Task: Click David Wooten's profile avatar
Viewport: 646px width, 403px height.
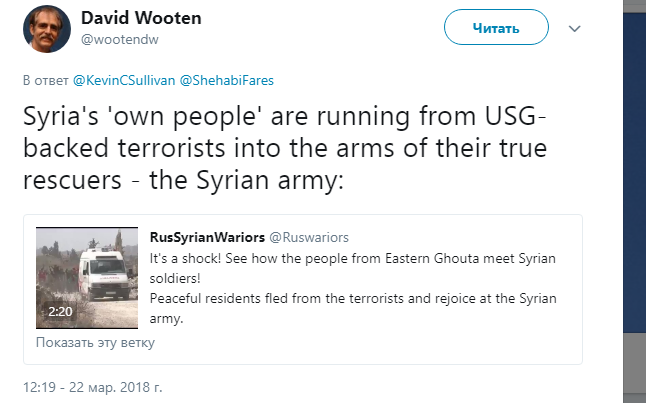Action: coord(42,30)
